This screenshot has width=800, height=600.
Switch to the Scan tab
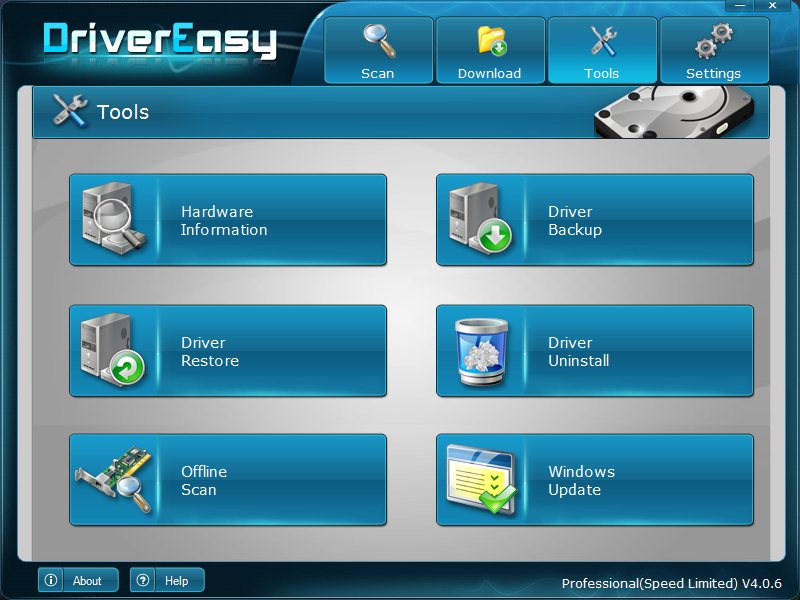click(x=378, y=50)
